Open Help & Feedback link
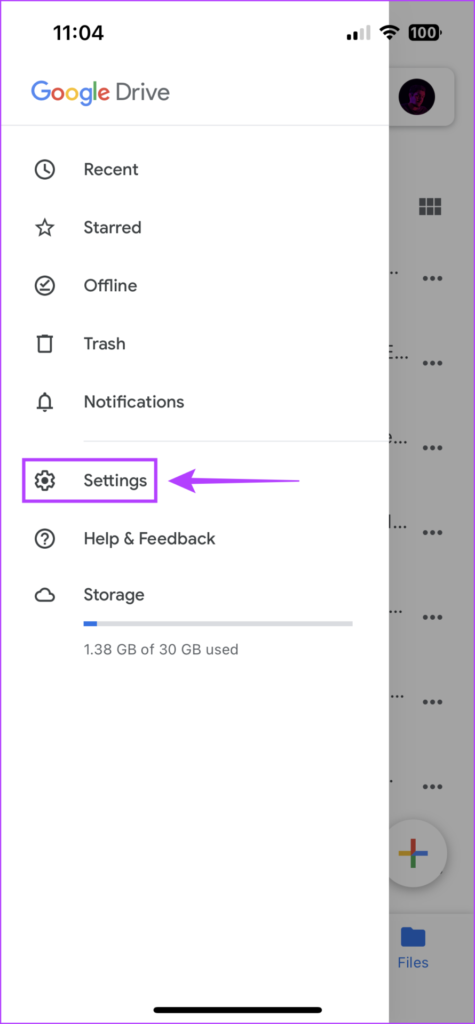Screen dimensions: 475x1024 tap(149, 539)
